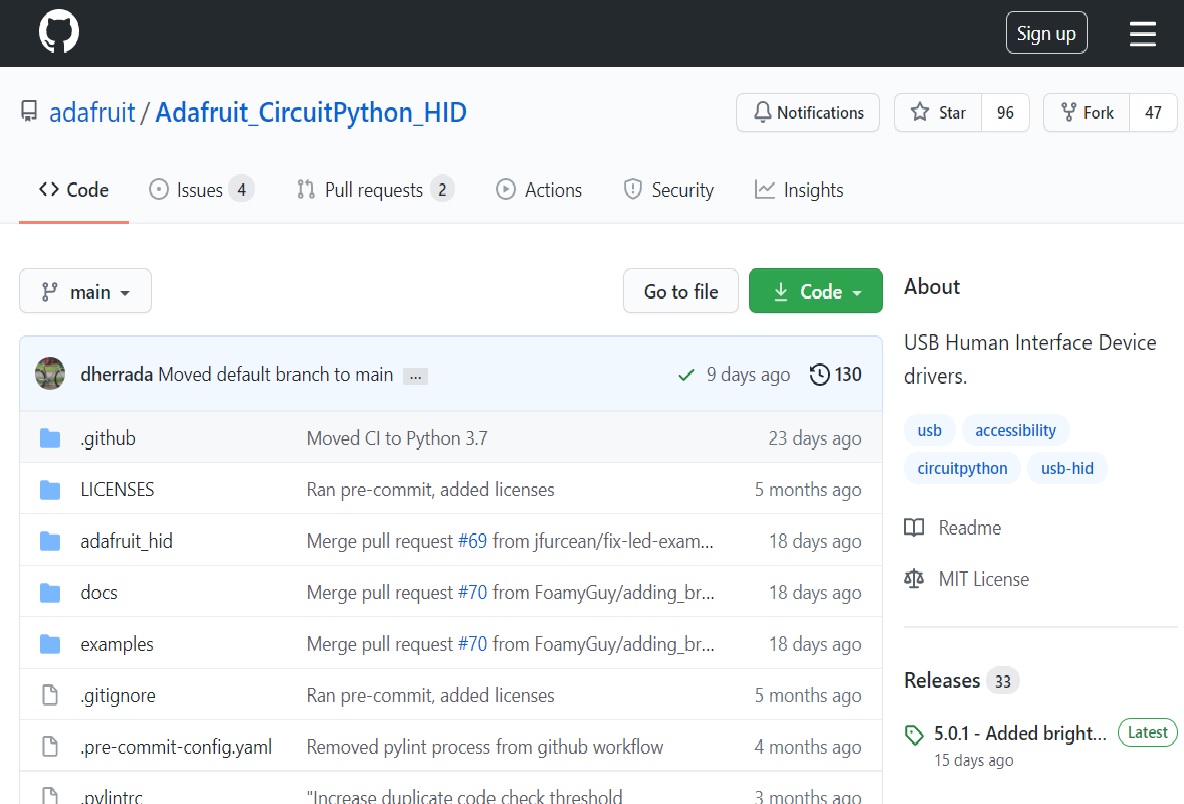The width and height of the screenshot is (1184, 804).
Task: Open the 'Moved default branch to main' commit
Action: (276, 374)
